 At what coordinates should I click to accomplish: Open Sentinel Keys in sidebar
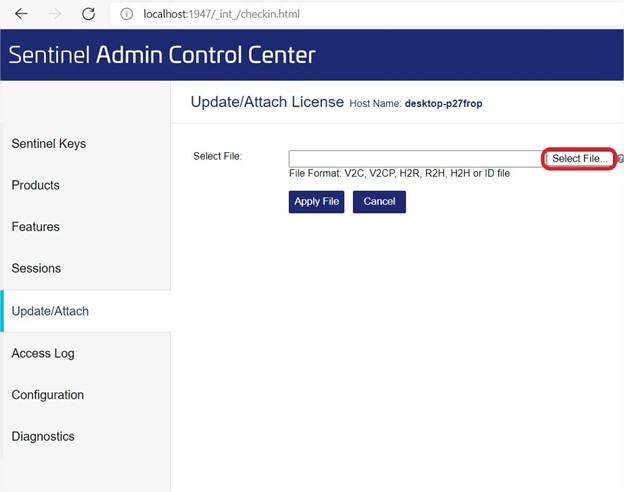[x=49, y=144]
